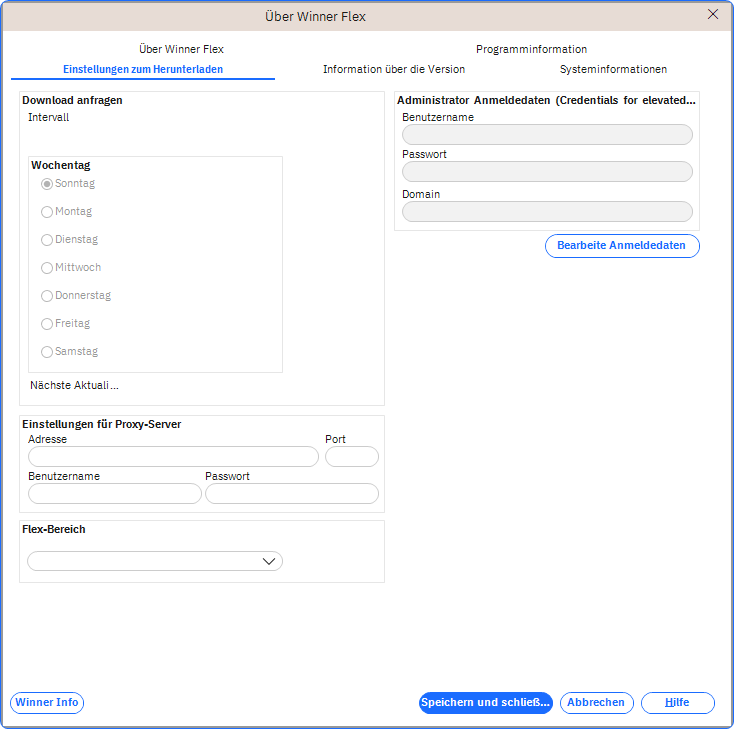Switch to the Über Winner Flex tab
This screenshot has height=729, width=734.
(181, 49)
